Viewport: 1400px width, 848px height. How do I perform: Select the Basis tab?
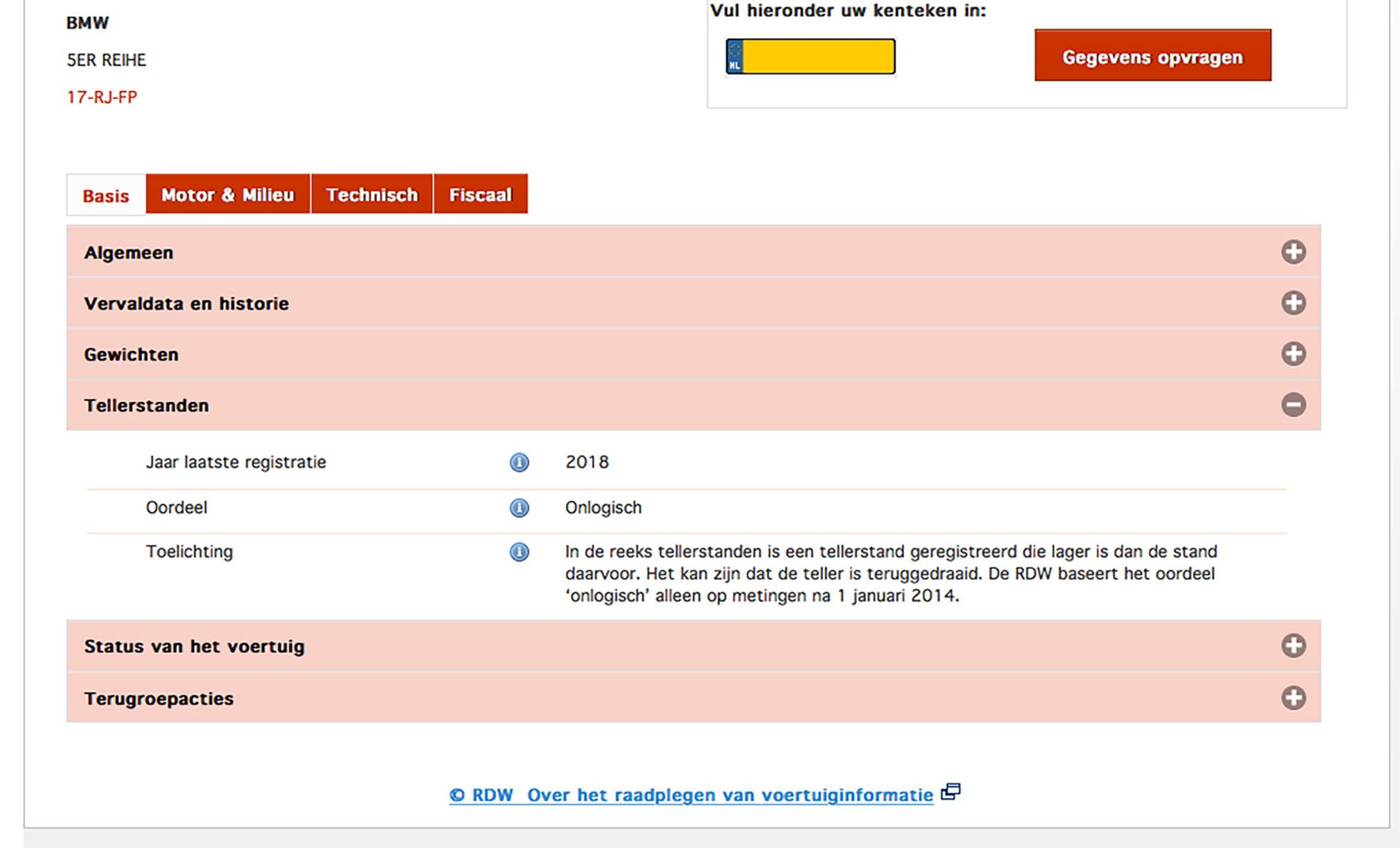[106, 195]
